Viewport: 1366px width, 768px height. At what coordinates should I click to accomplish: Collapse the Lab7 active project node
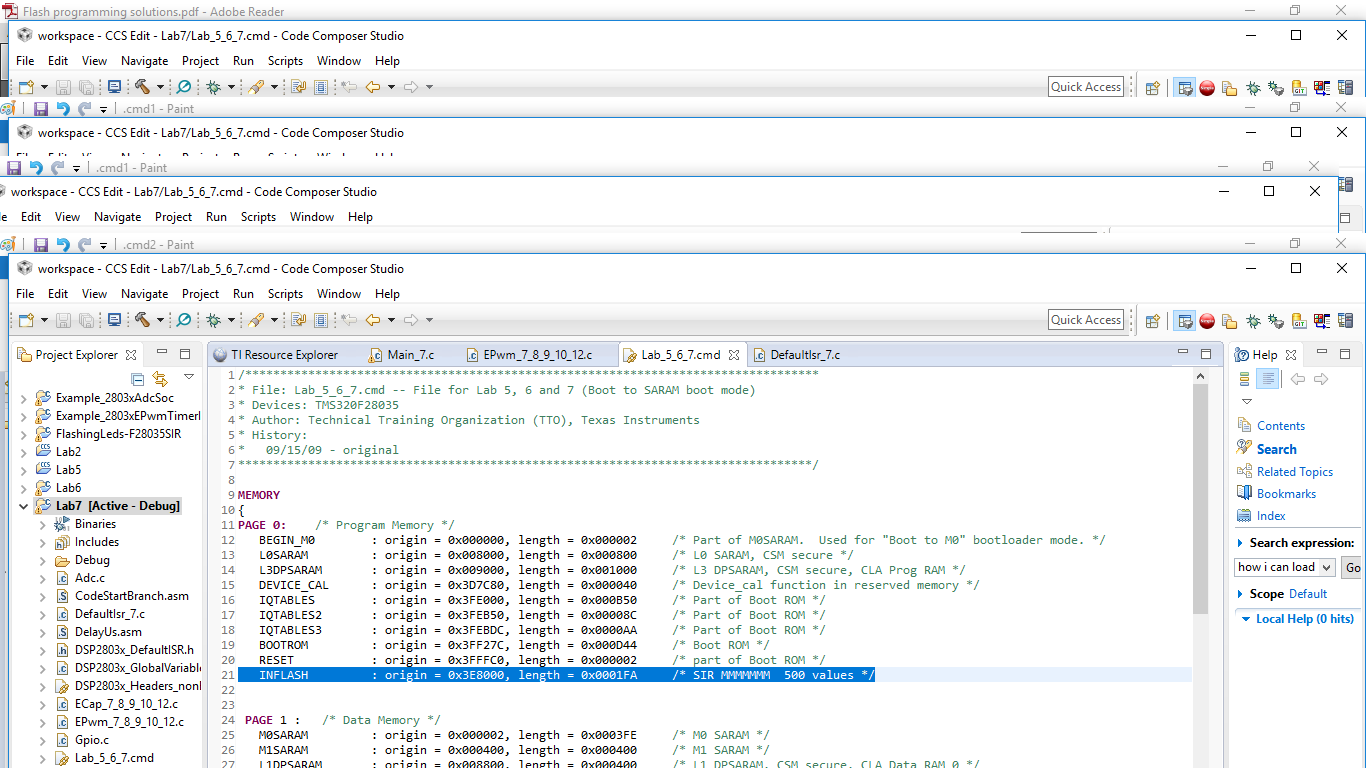[x=24, y=506]
